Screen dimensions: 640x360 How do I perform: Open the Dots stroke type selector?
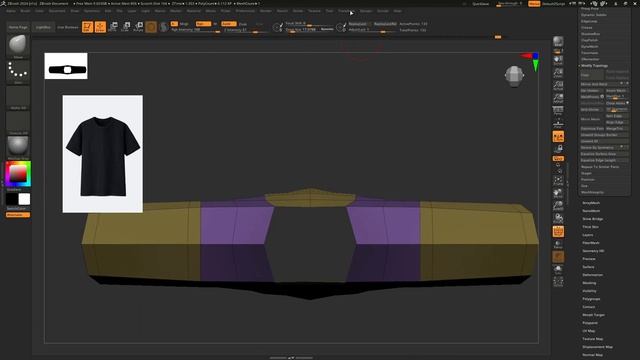click(18, 71)
